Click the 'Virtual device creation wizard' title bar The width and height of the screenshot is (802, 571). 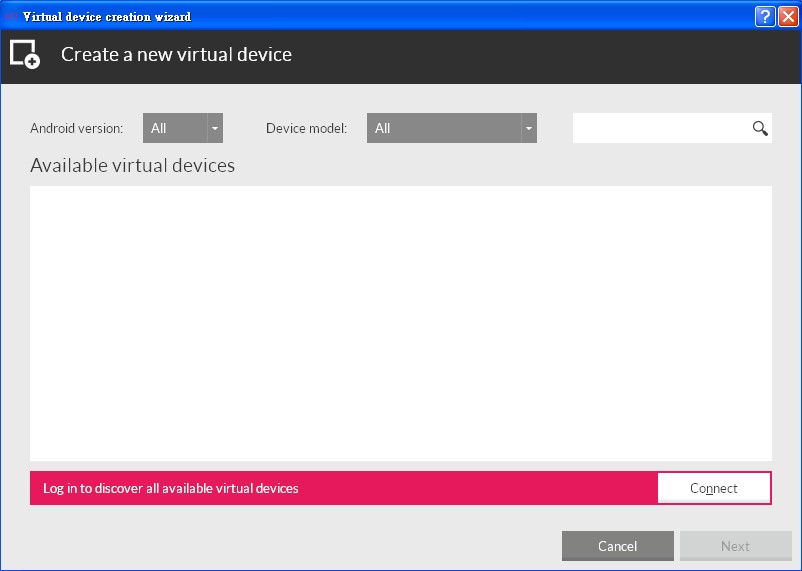[107, 17]
